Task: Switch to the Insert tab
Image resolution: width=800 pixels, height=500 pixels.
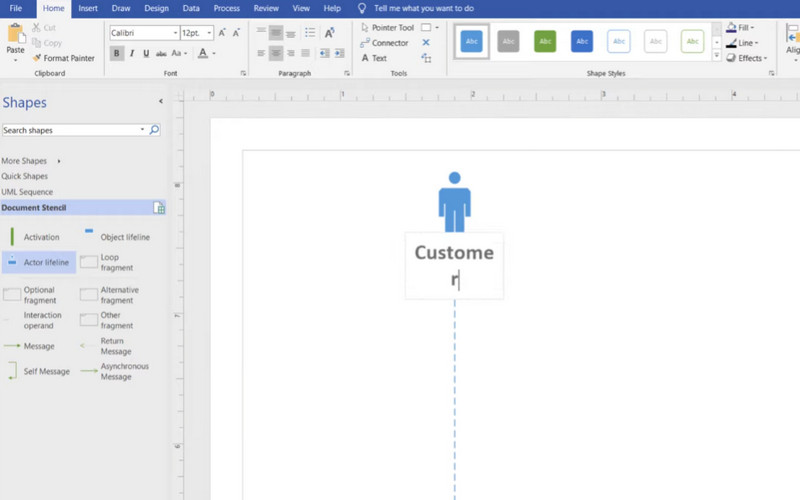Action: pos(88,8)
